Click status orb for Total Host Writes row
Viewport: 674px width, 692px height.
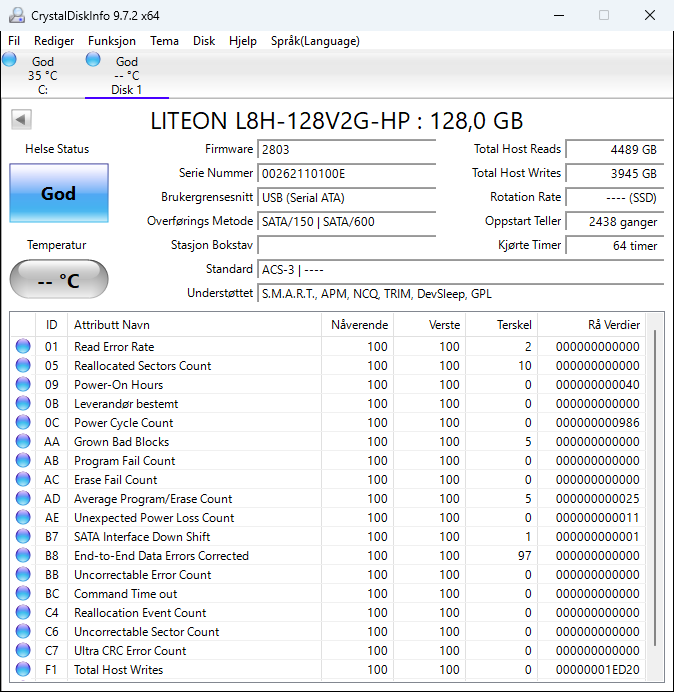(23, 669)
